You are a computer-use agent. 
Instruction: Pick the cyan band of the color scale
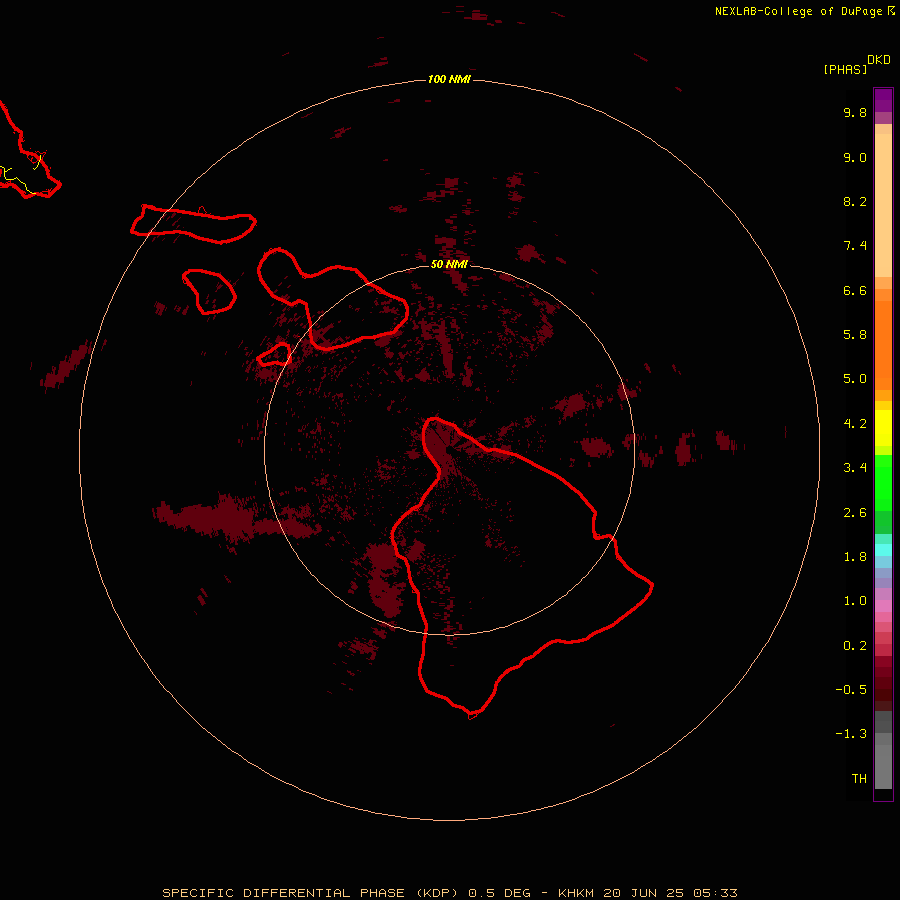coord(883,550)
